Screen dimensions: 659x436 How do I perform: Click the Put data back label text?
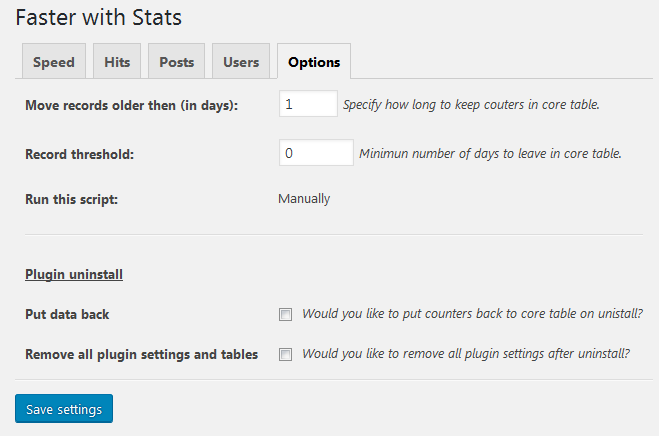point(67,314)
